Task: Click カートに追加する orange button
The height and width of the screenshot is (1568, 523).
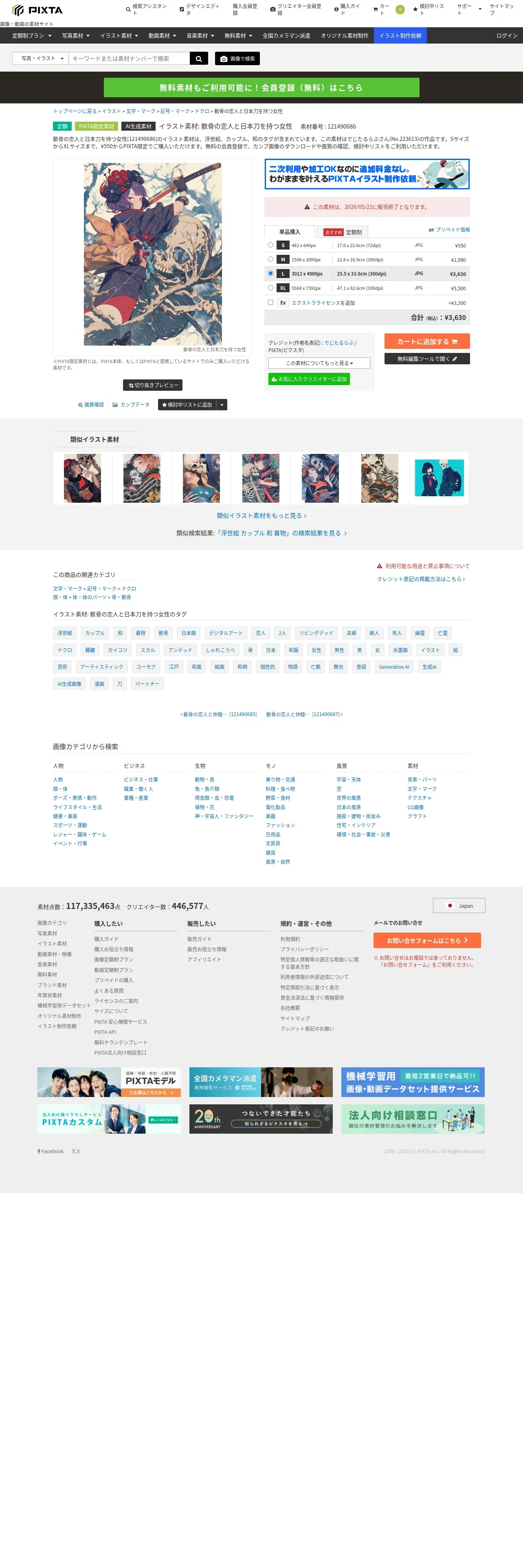Action: [427, 342]
